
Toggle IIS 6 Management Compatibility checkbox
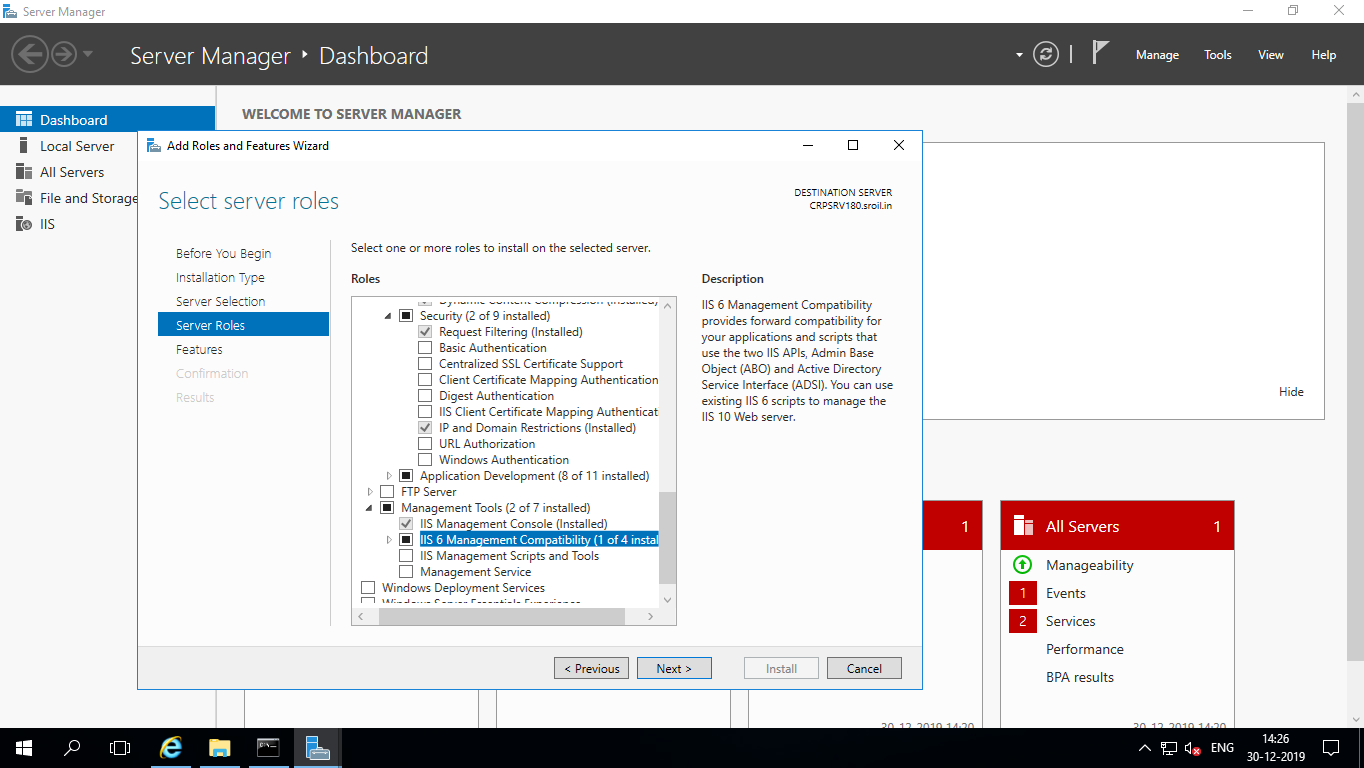[x=406, y=540]
